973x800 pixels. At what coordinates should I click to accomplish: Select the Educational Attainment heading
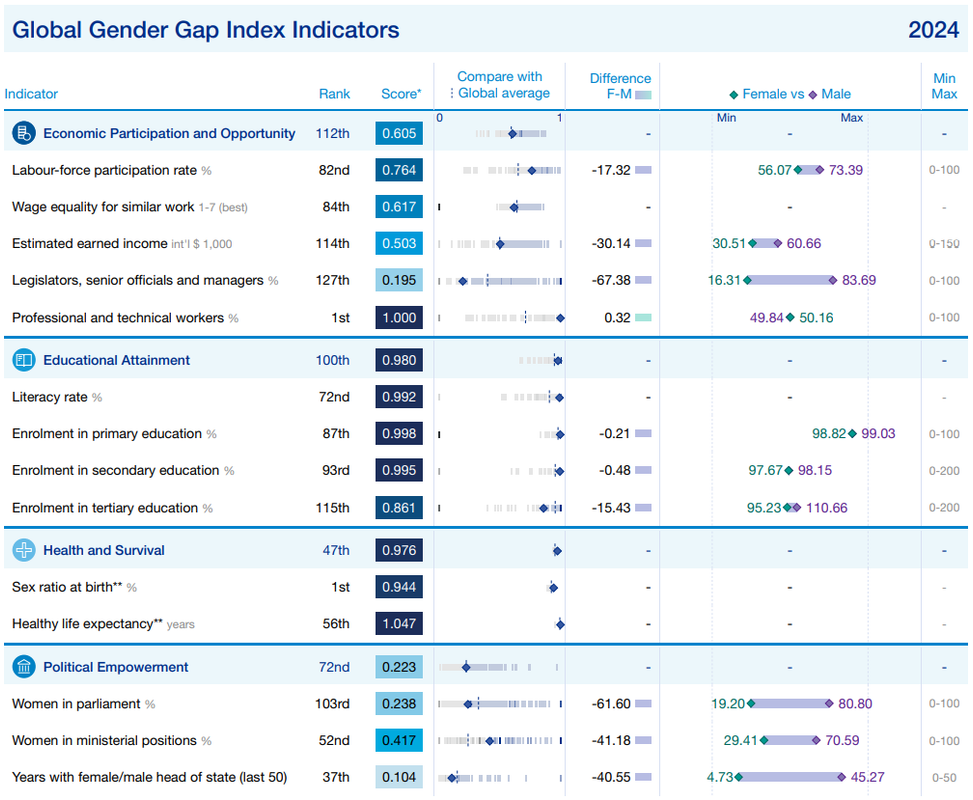tap(116, 360)
